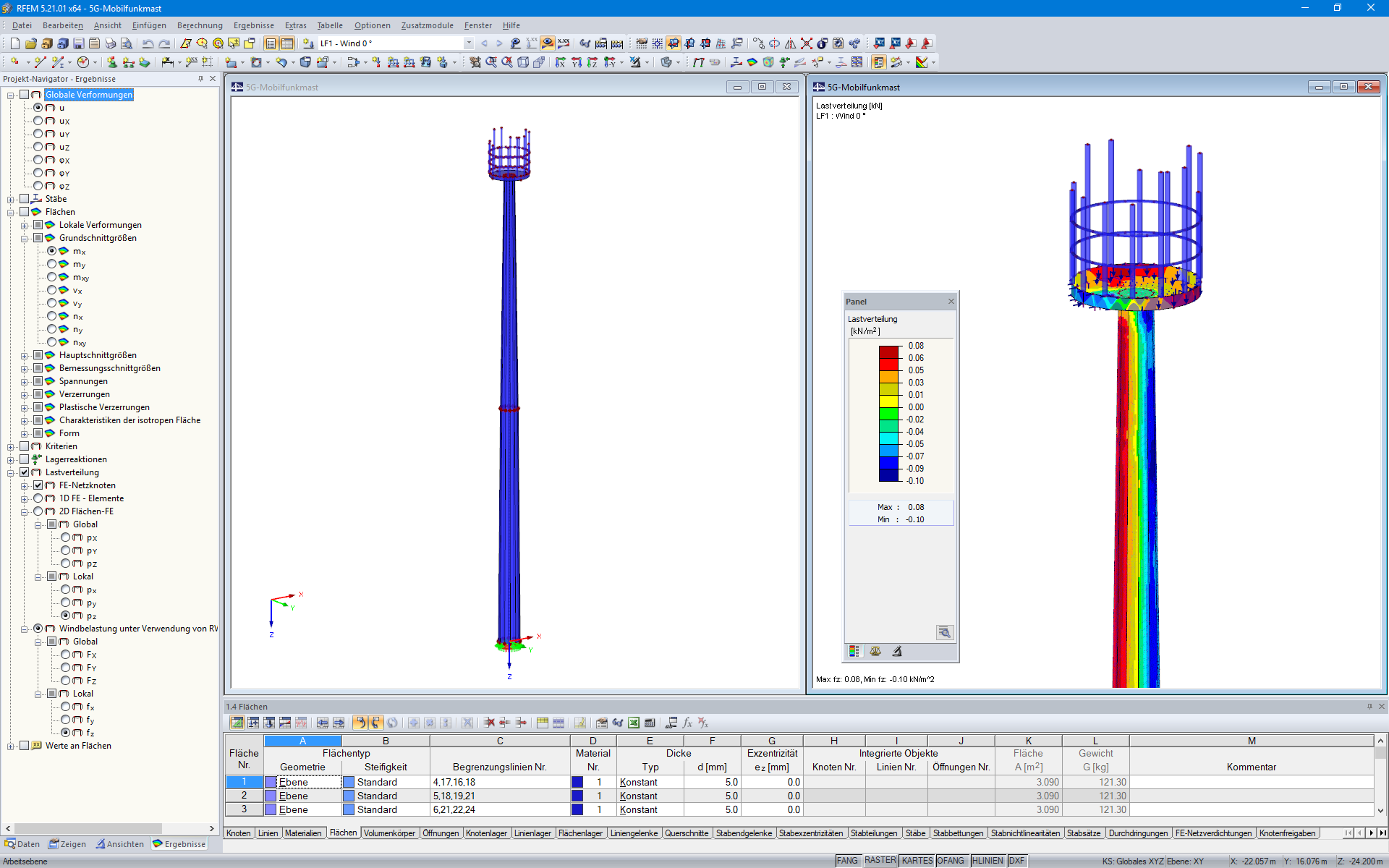Collapse the Flächen tree node
Viewport: 1389px width, 868px height.
[11, 213]
